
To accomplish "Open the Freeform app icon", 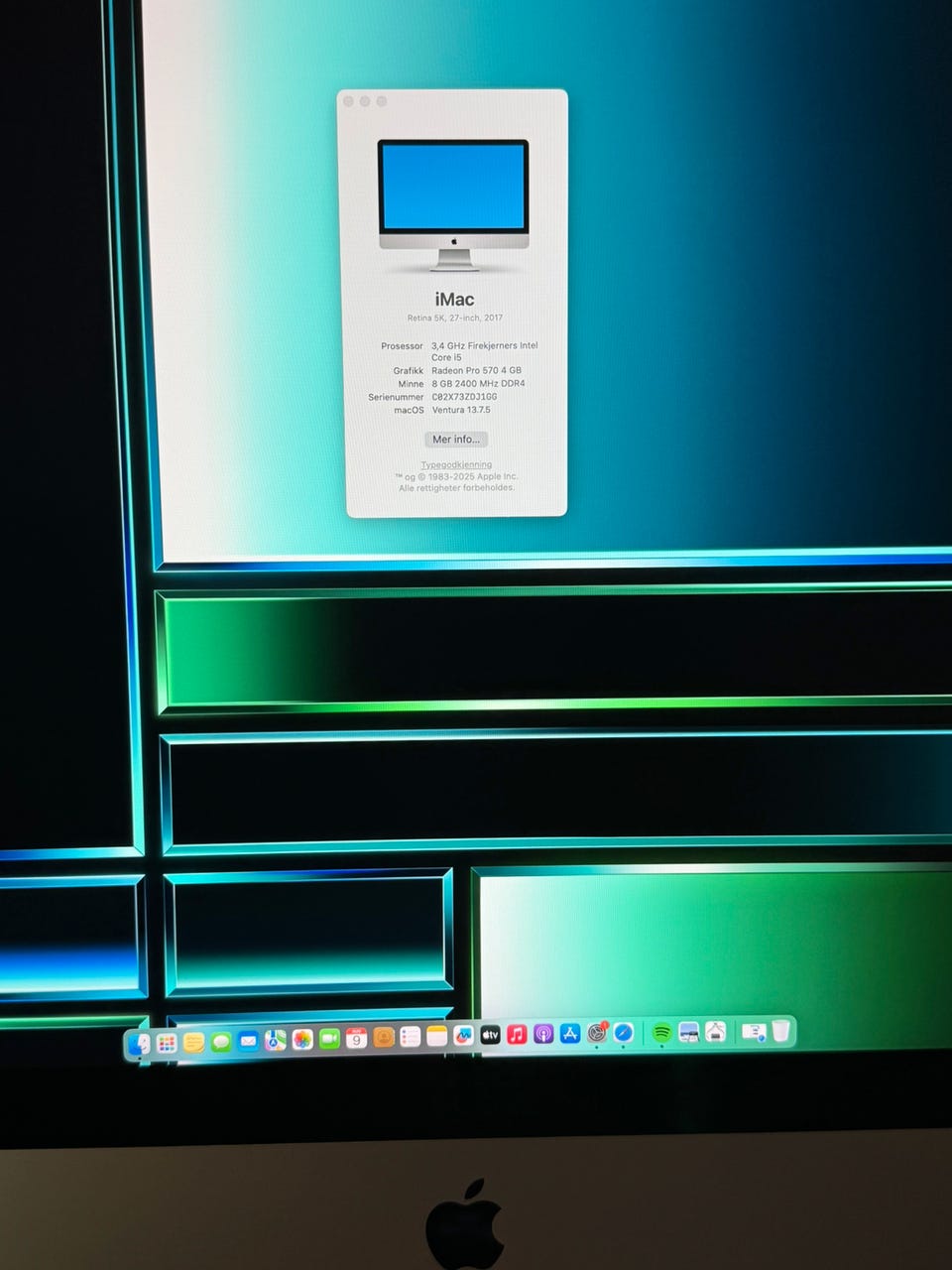I will [x=463, y=1036].
